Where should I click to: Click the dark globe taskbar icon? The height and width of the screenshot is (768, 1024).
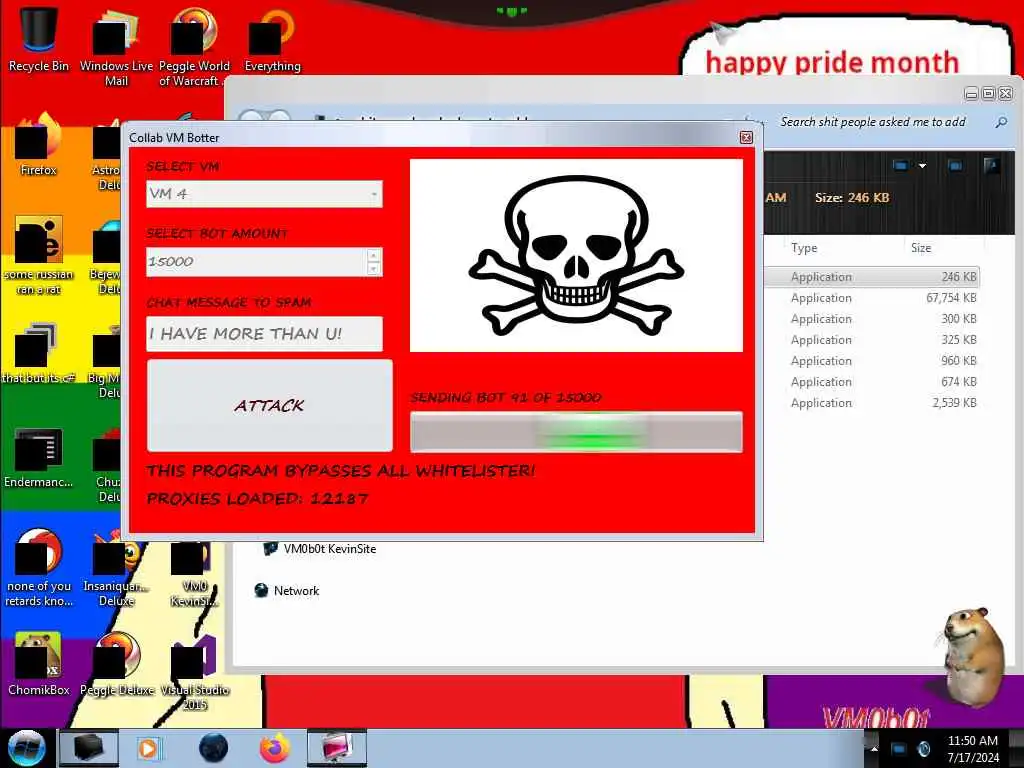click(214, 748)
